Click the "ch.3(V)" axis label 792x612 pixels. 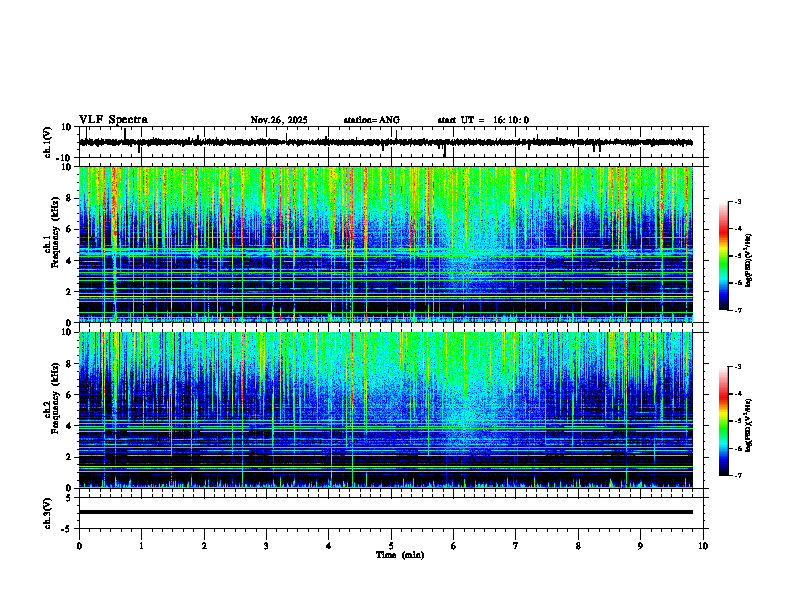[48, 513]
